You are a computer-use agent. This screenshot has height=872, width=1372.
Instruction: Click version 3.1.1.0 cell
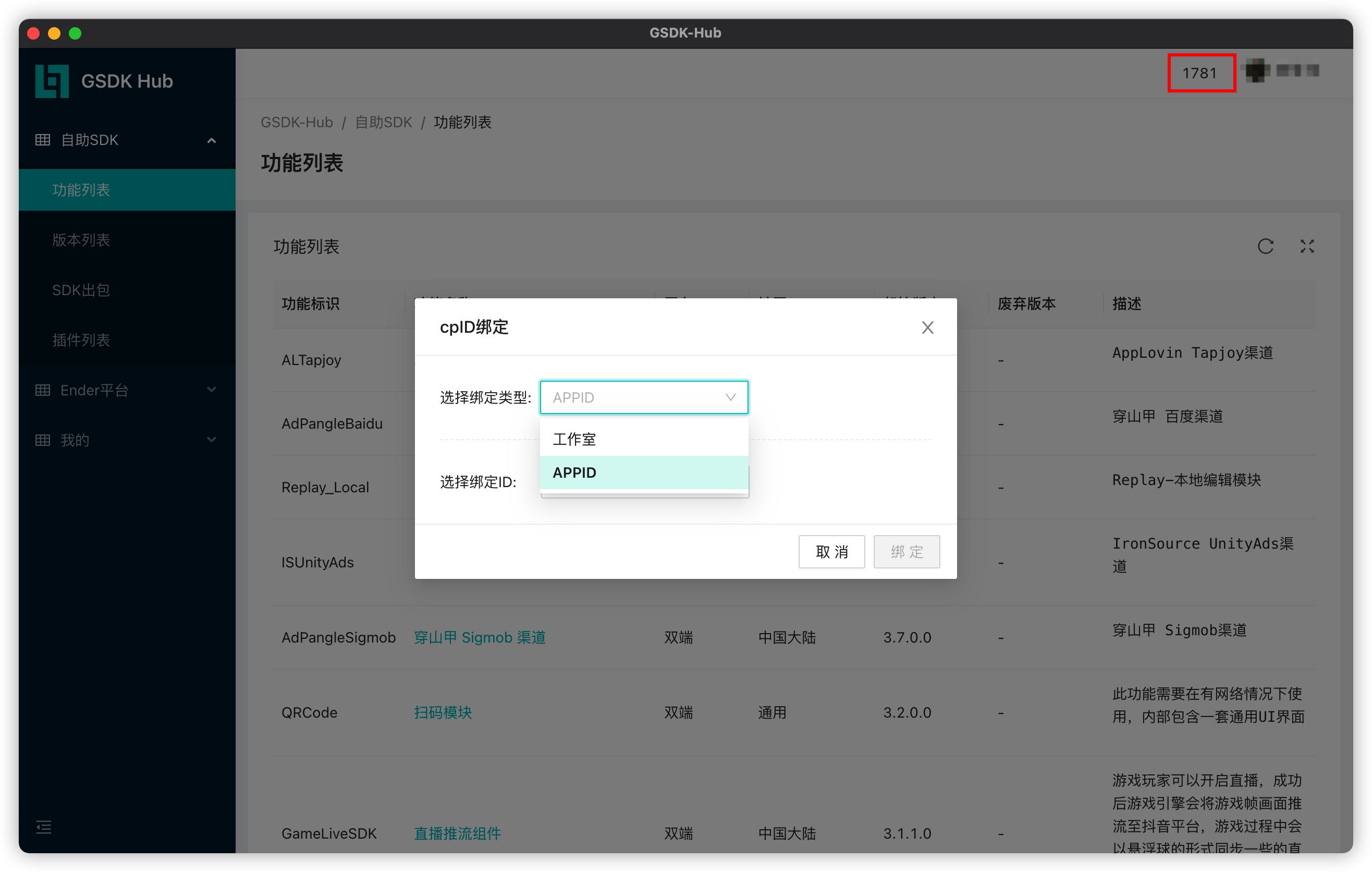907,833
